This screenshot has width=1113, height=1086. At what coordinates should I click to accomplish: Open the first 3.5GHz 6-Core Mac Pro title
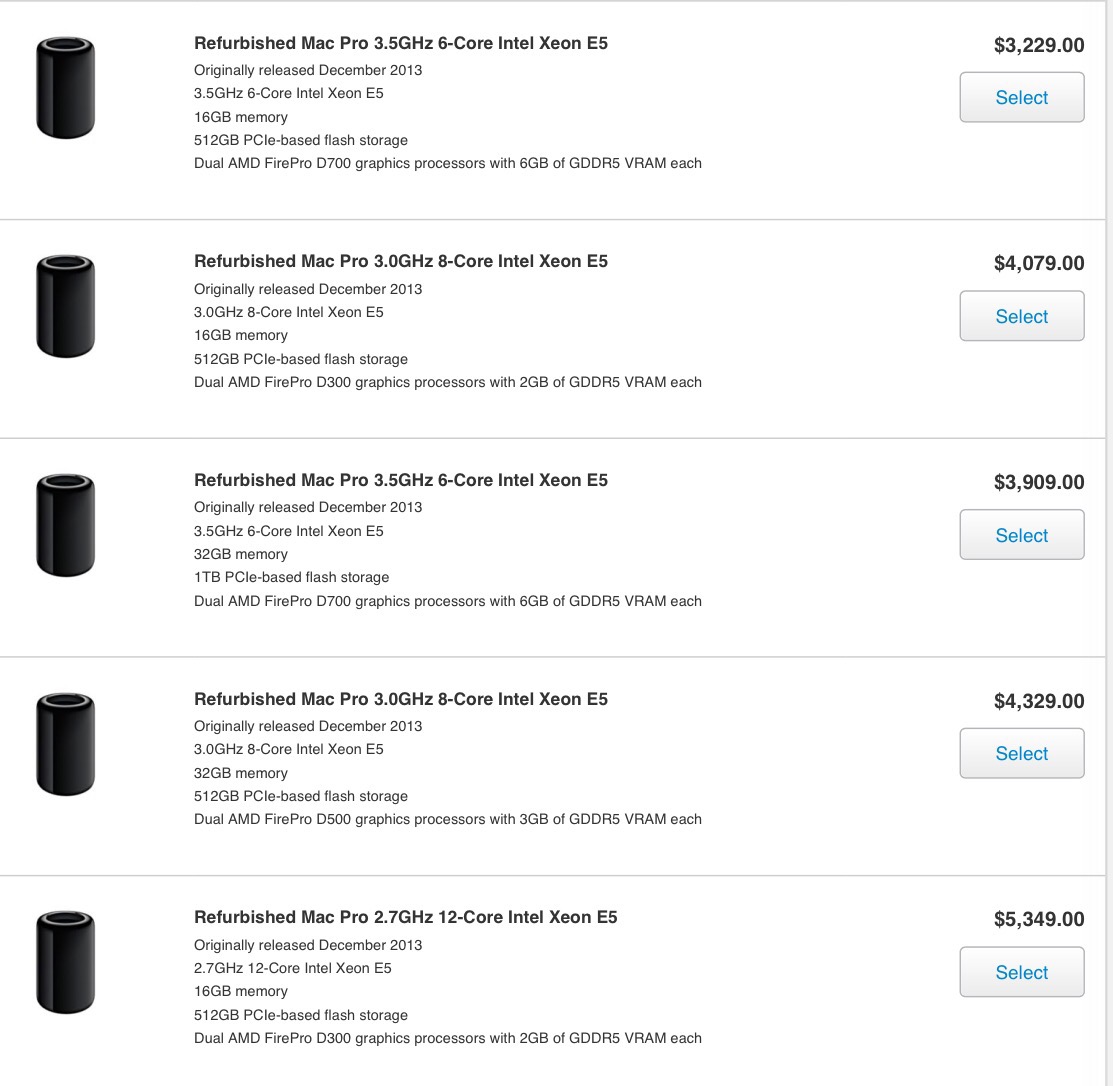[401, 43]
